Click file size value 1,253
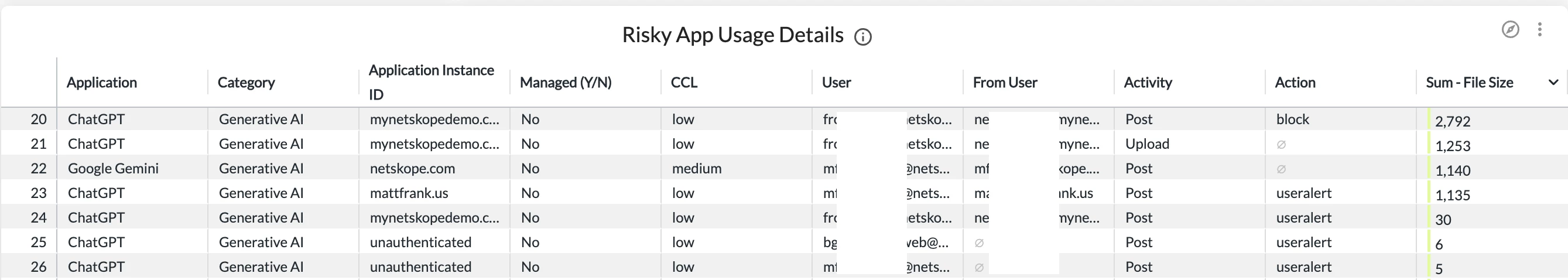 [1452, 146]
